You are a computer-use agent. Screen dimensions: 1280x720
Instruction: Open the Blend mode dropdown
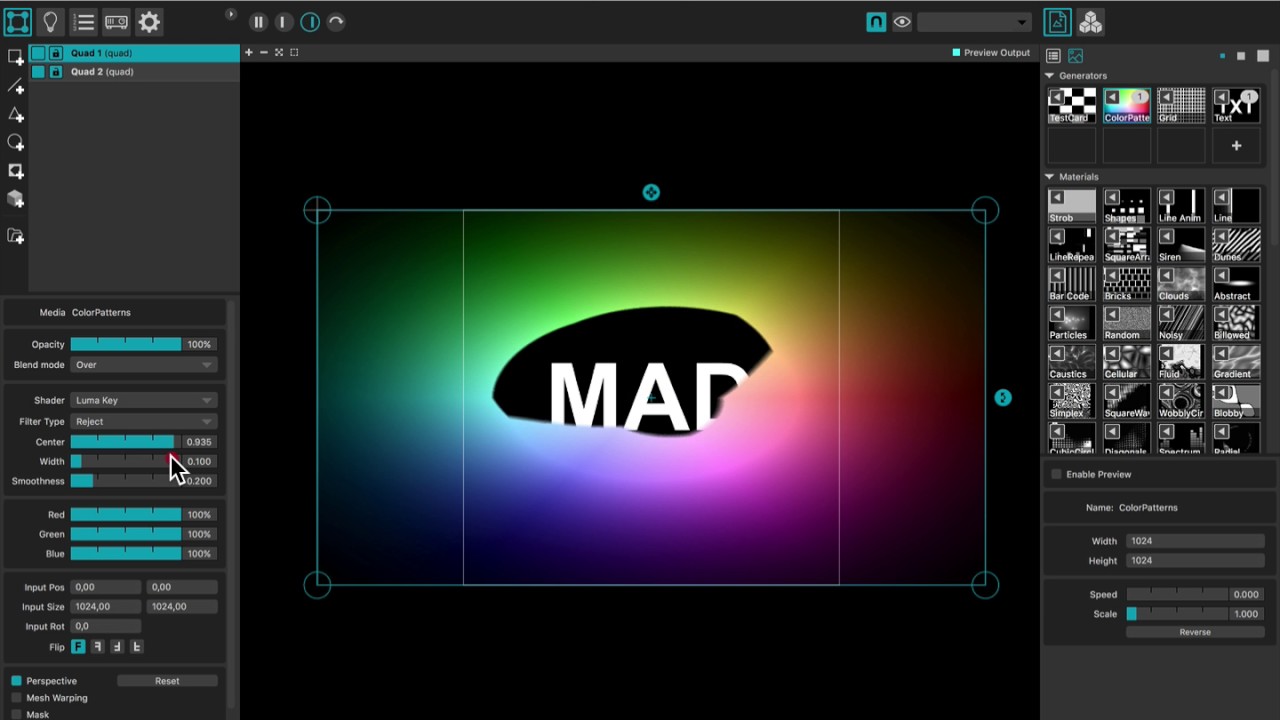point(144,365)
